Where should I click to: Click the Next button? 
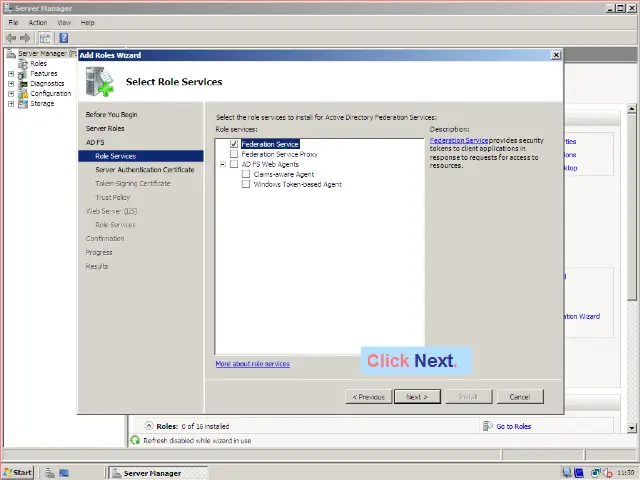pyautogui.click(x=417, y=397)
